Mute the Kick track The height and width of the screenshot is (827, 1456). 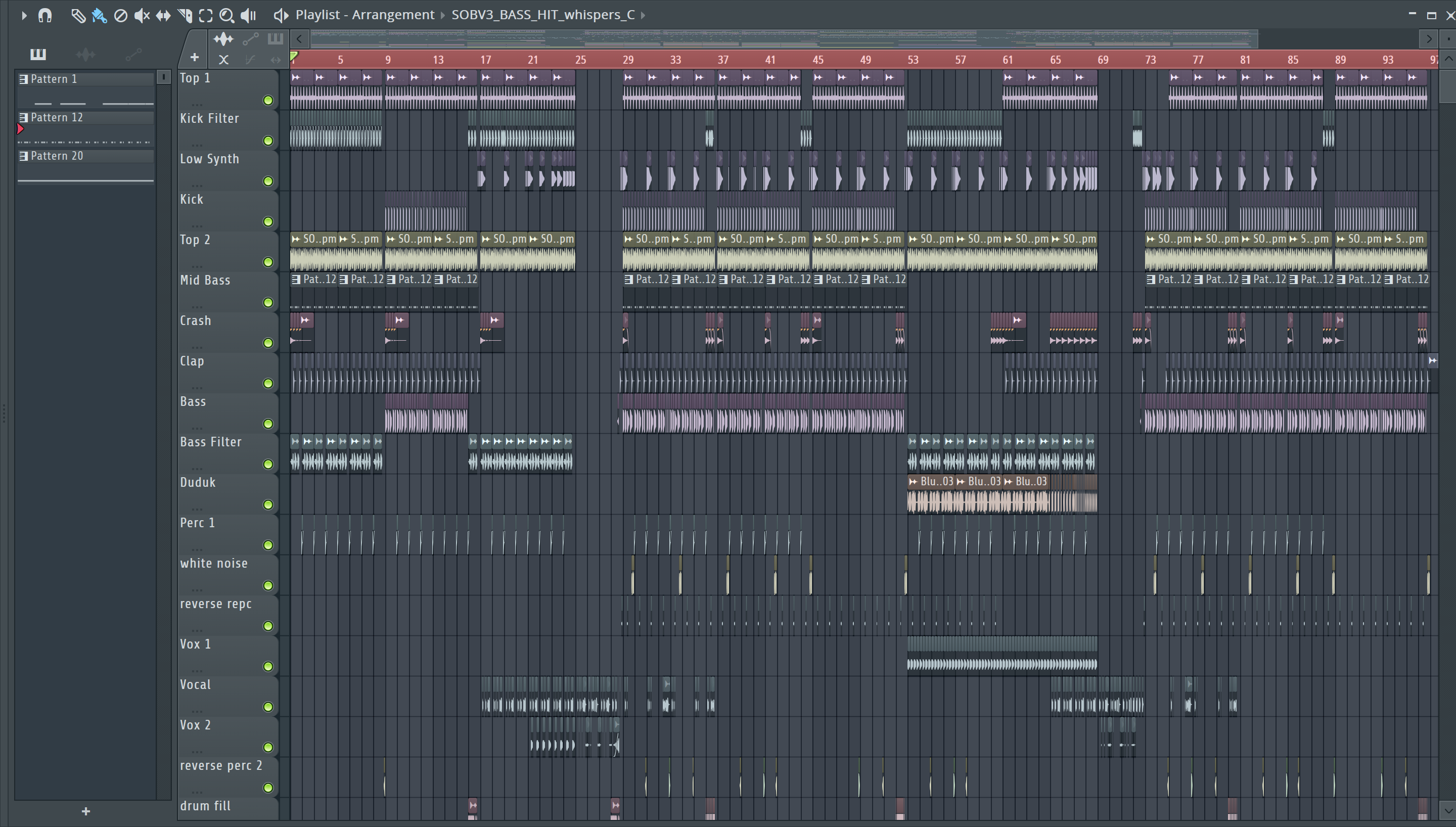[x=268, y=221]
